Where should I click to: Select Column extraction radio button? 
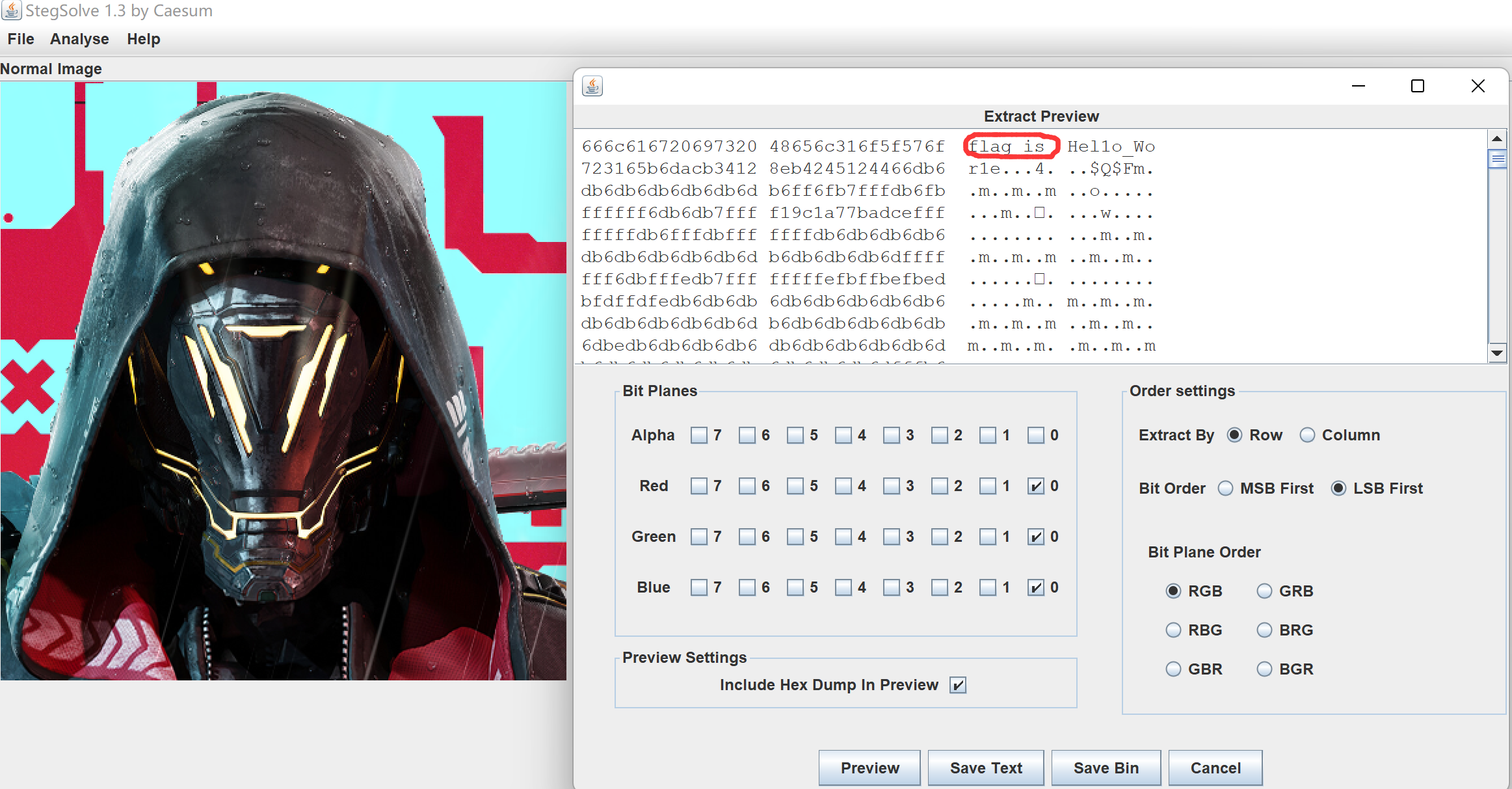[x=1307, y=435]
